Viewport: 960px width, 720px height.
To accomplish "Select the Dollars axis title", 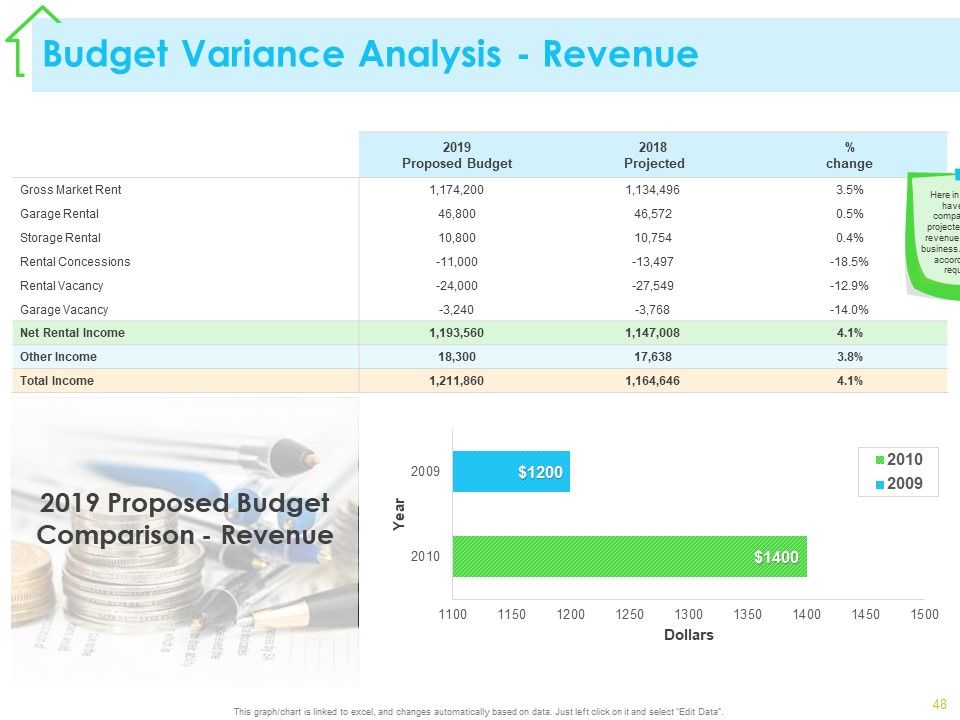I will point(689,635).
